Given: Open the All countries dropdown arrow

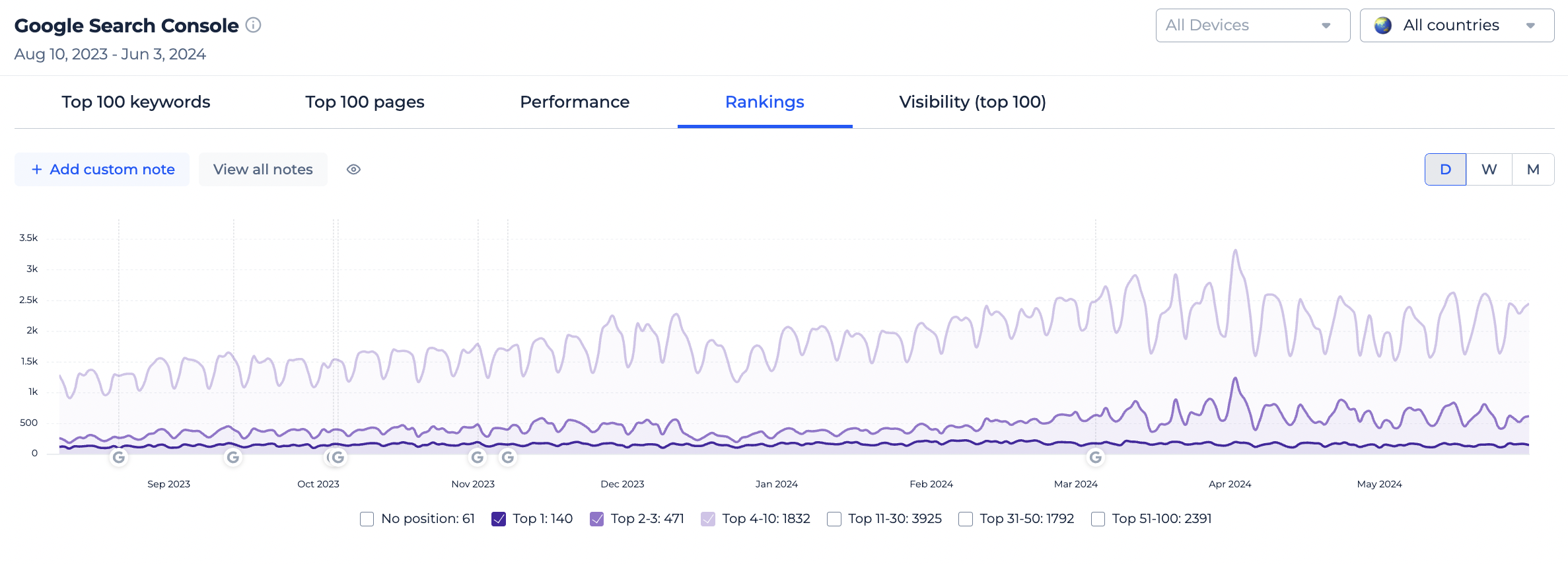Looking at the screenshot, I should 1530,26.
